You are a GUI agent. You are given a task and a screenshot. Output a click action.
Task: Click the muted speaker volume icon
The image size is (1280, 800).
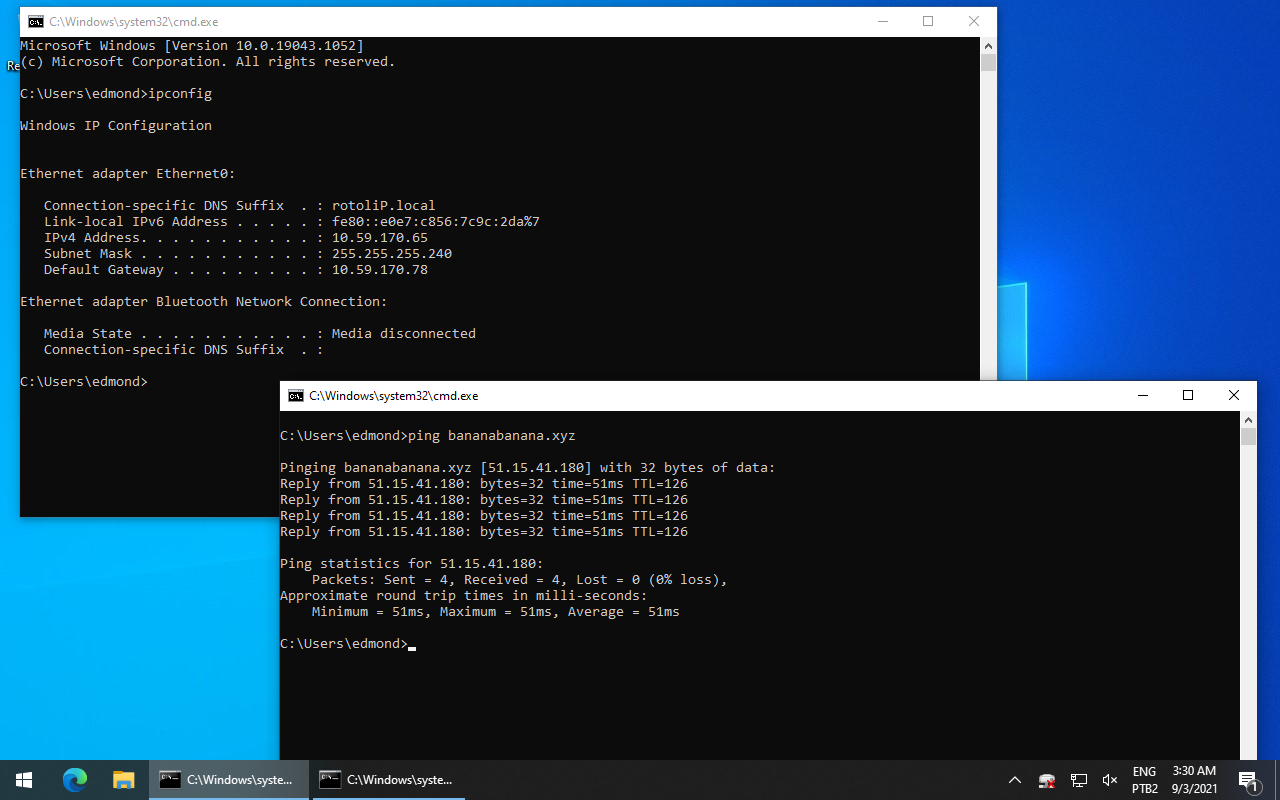click(1109, 780)
